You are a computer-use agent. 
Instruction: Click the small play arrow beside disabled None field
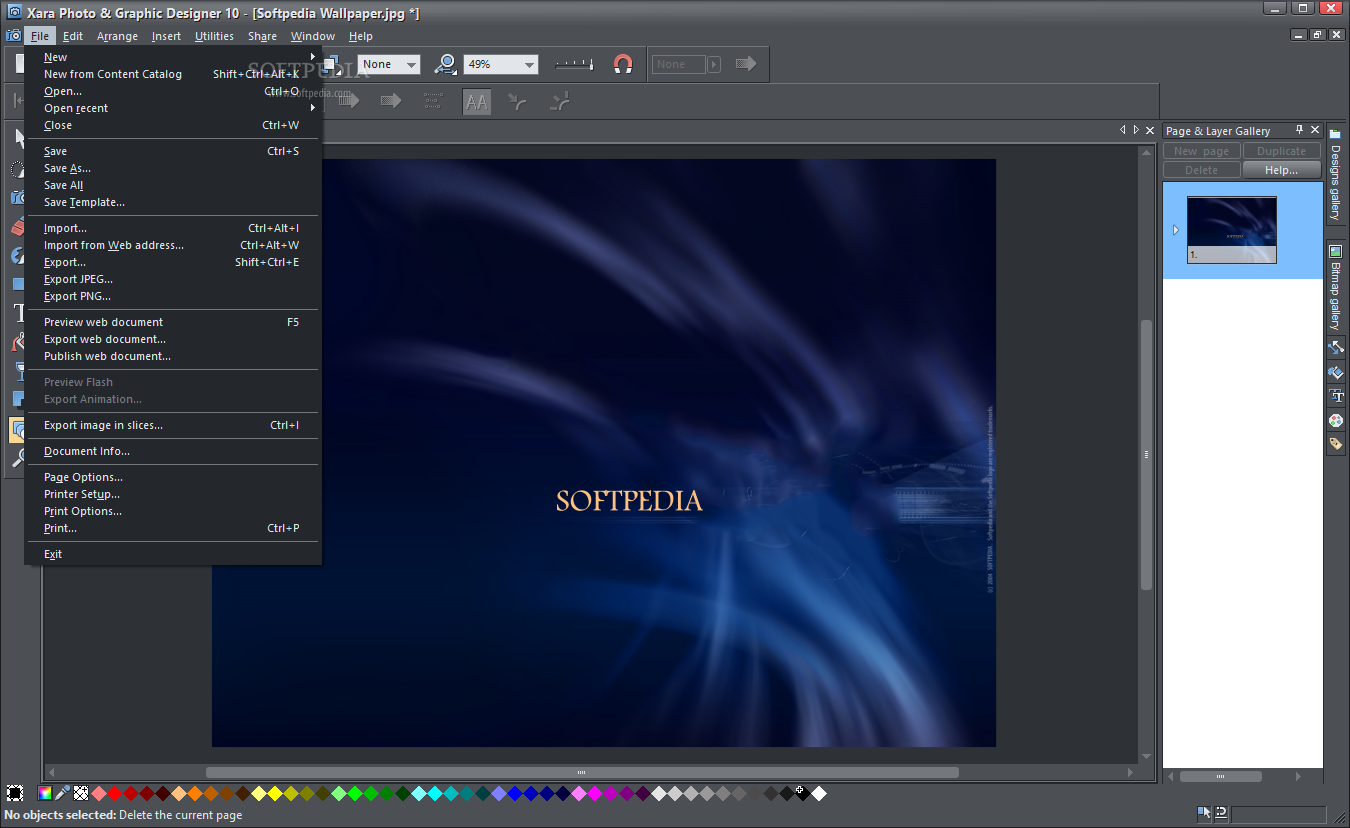point(714,64)
